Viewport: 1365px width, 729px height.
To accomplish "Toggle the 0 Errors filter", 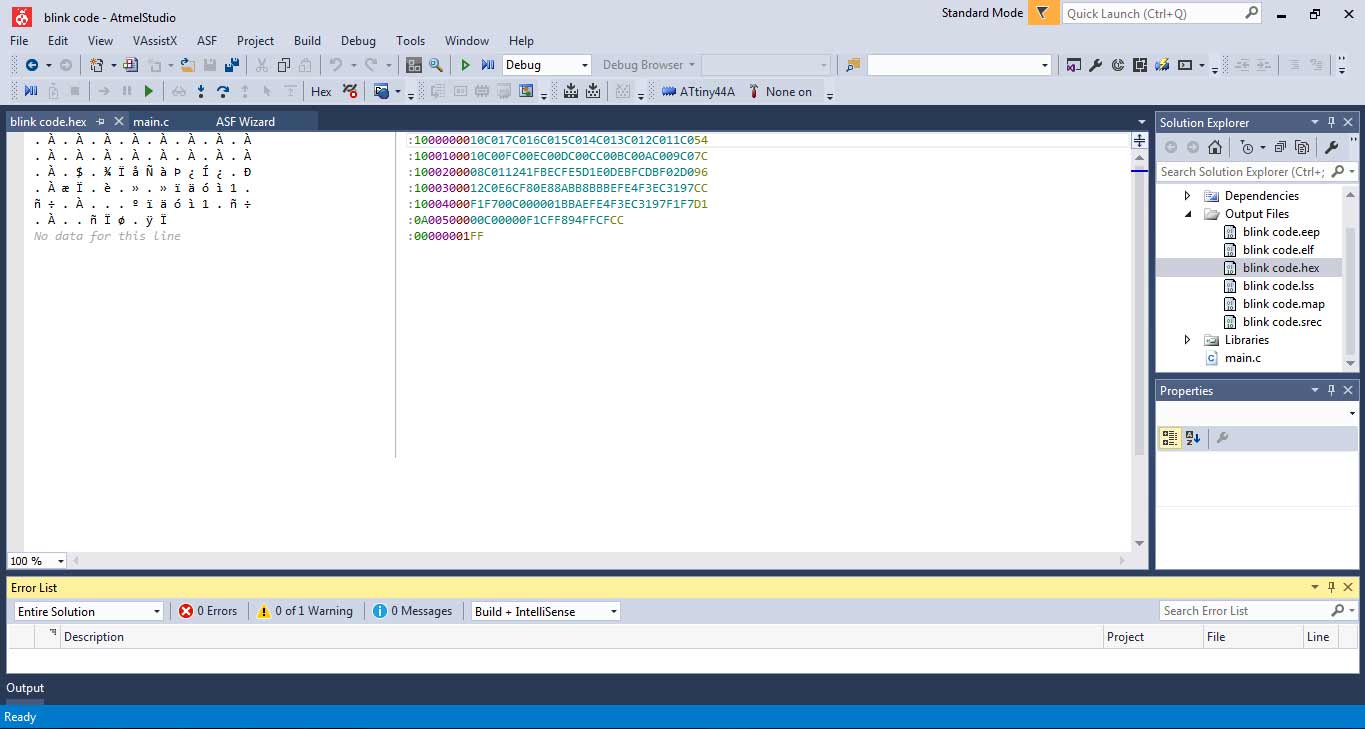I will (209, 611).
